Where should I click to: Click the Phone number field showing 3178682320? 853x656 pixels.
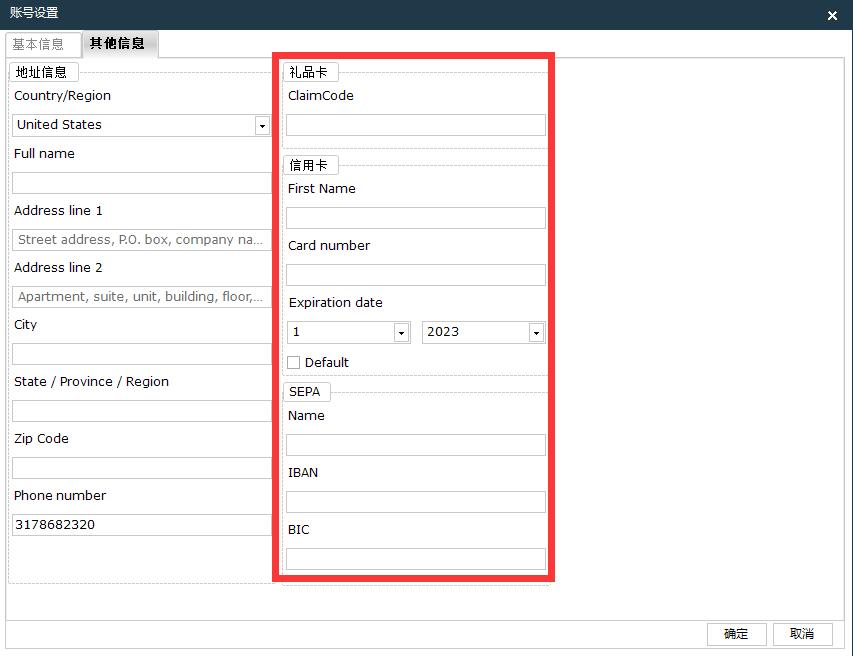(x=140, y=524)
